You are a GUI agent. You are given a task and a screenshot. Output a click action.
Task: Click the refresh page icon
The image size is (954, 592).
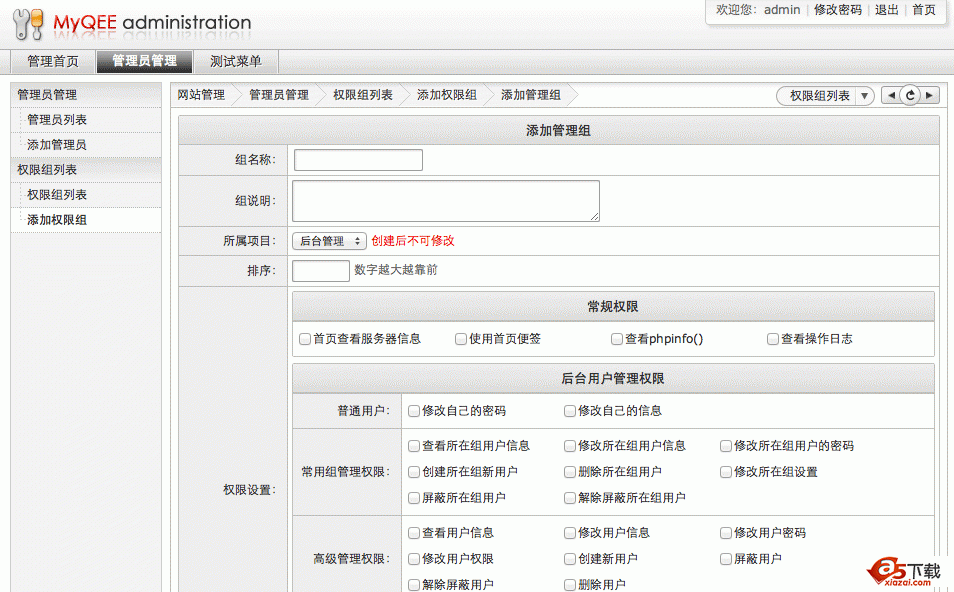910,95
